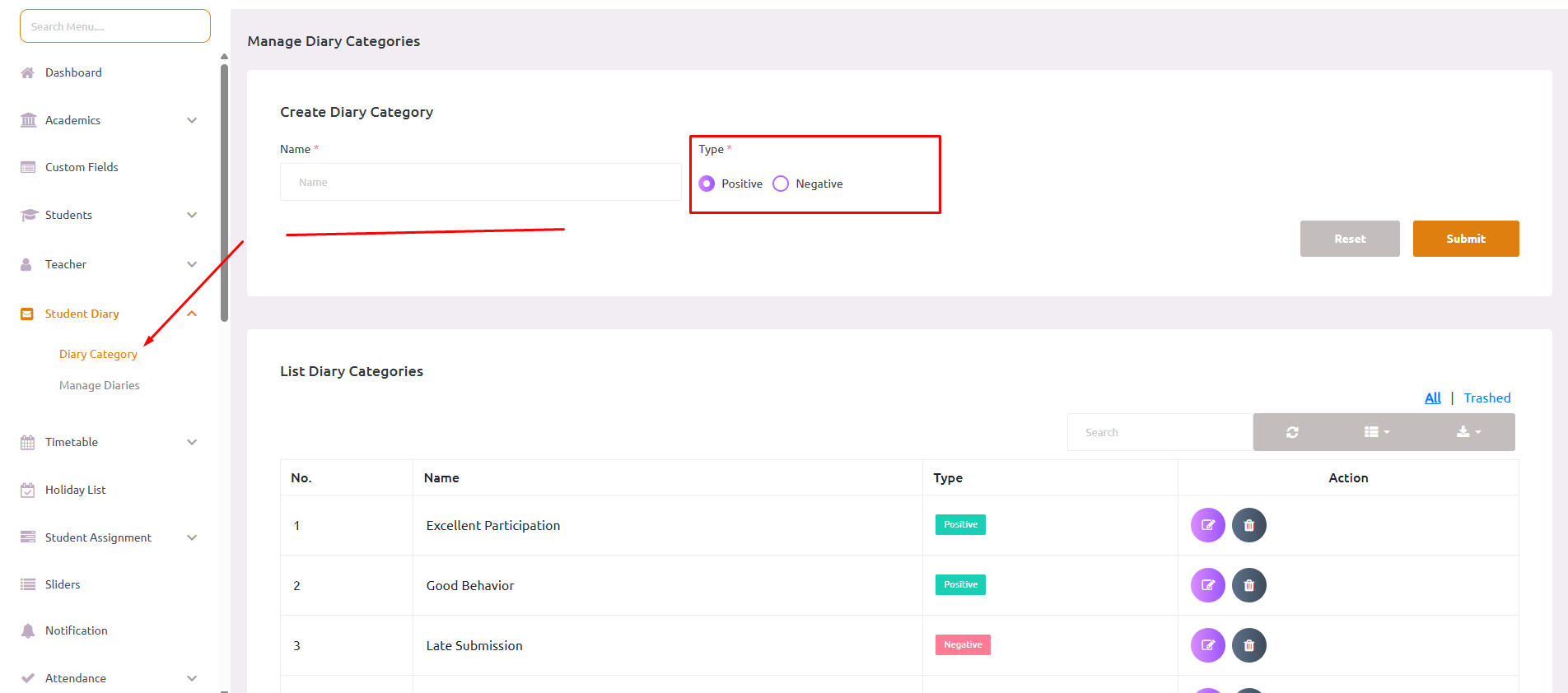Collapse the Student Diary menu

pos(191,314)
